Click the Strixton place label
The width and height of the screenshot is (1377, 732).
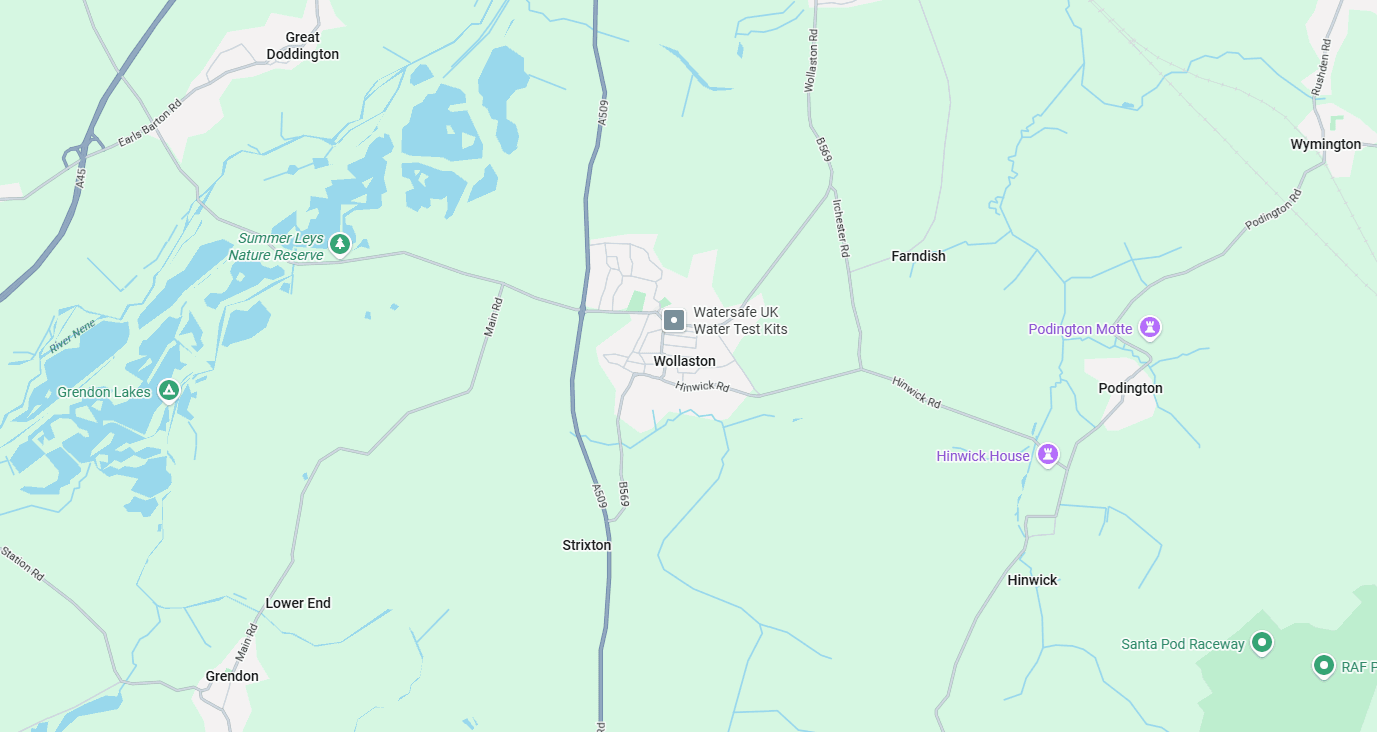(587, 545)
